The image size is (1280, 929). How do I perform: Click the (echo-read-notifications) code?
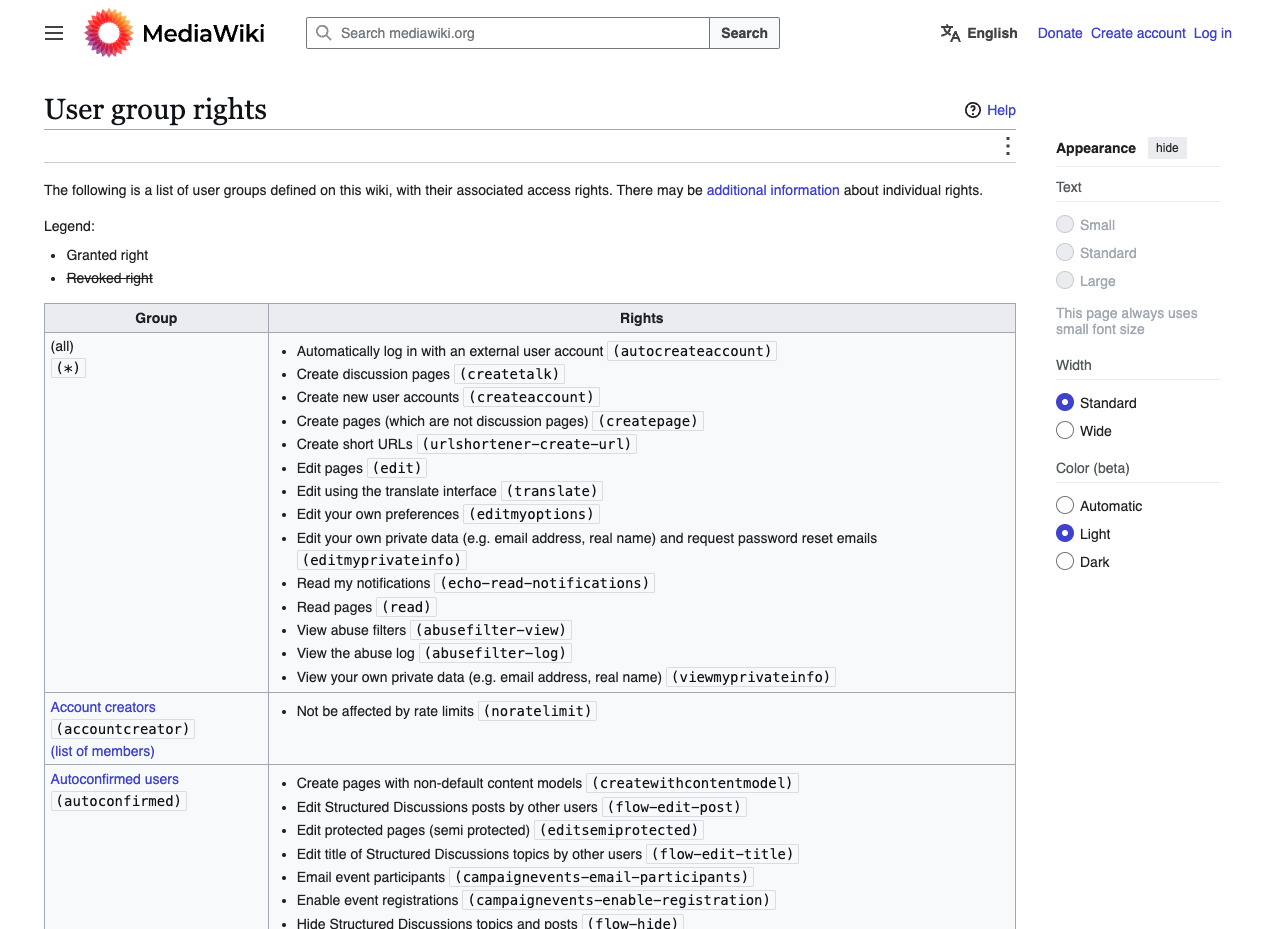pos(545,583)
